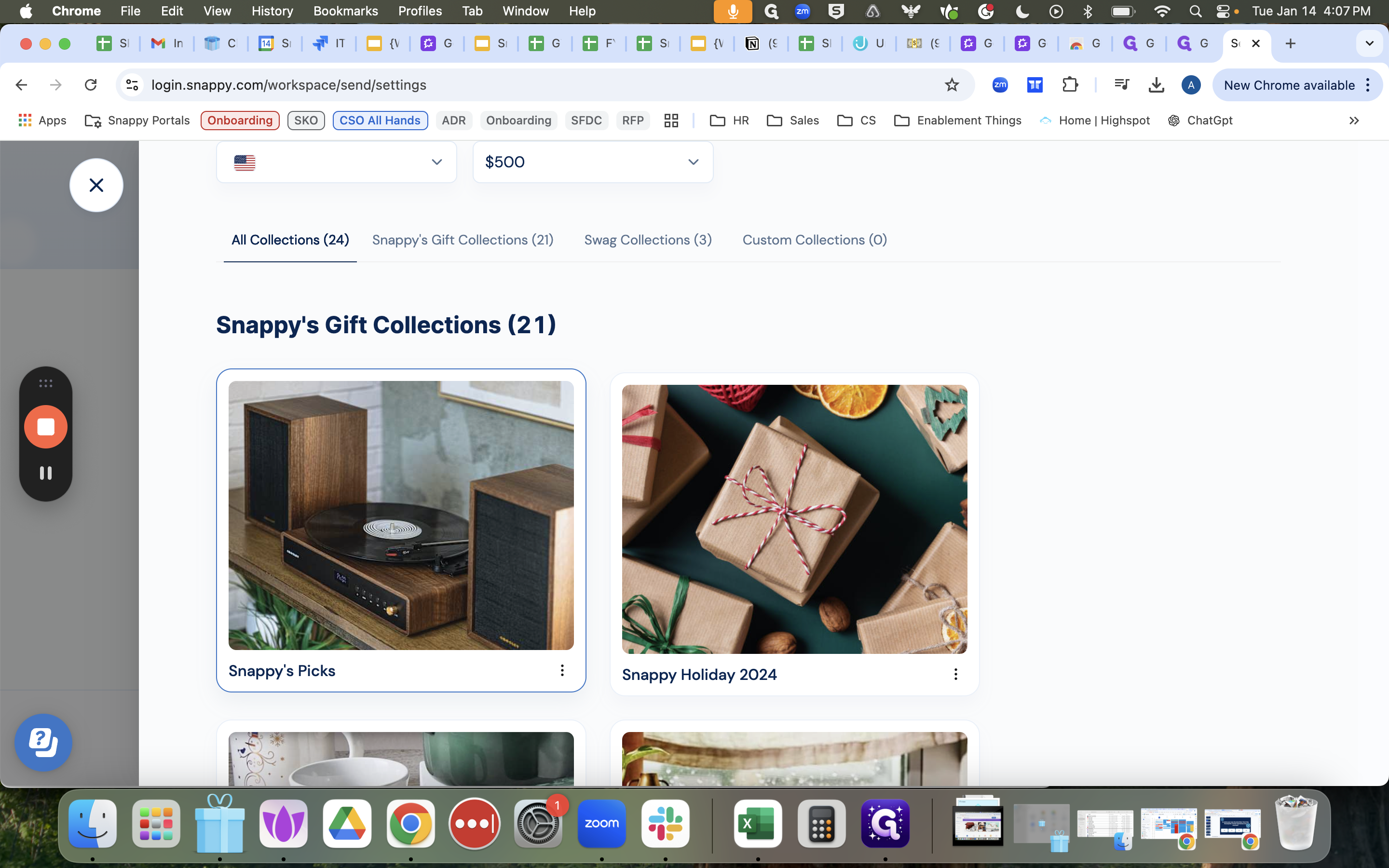The width and height of the screenshot is (1389, 868).
Task: Stop the screen recording
Action: [45, 427]
